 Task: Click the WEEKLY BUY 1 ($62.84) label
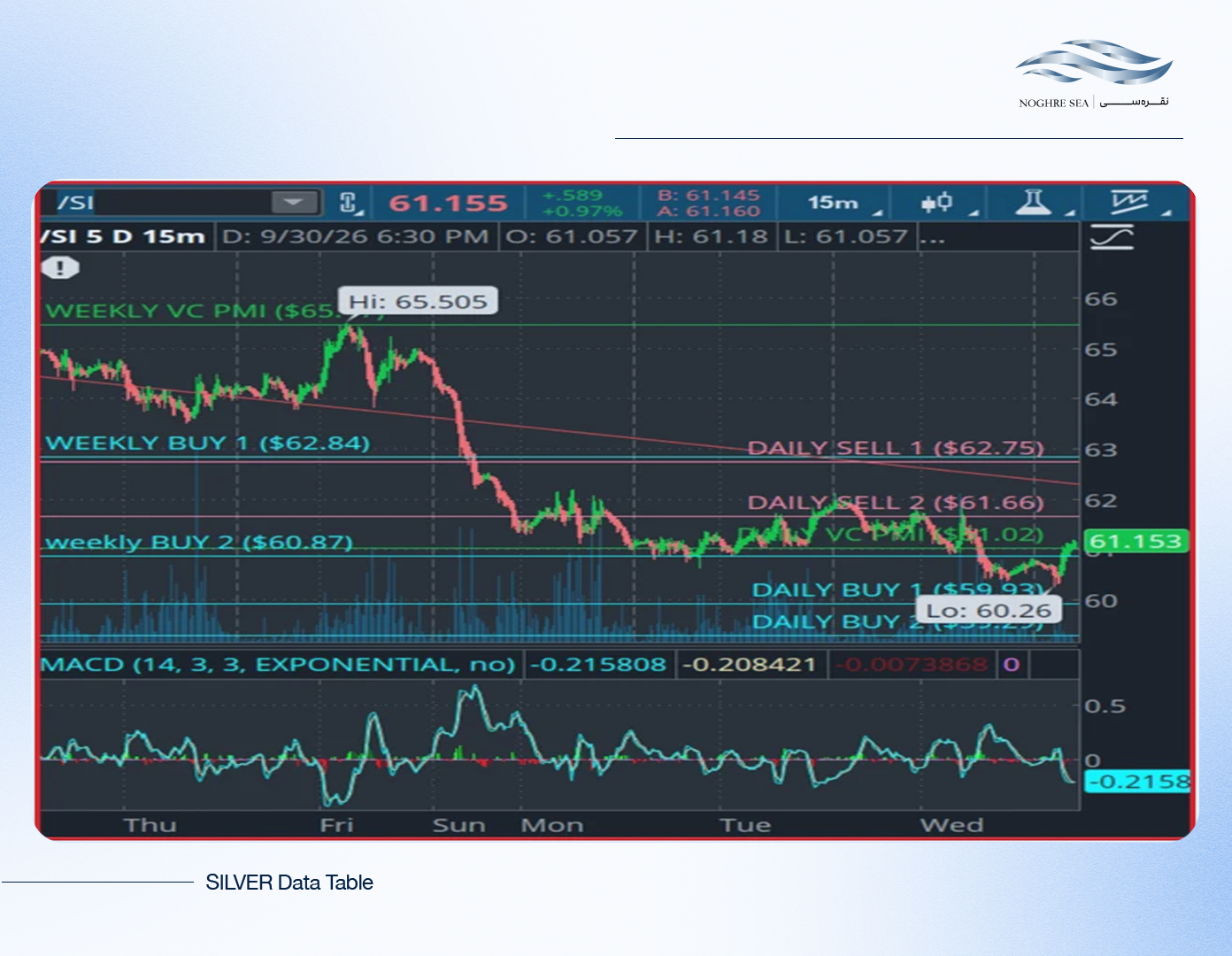tap(208, 443)
